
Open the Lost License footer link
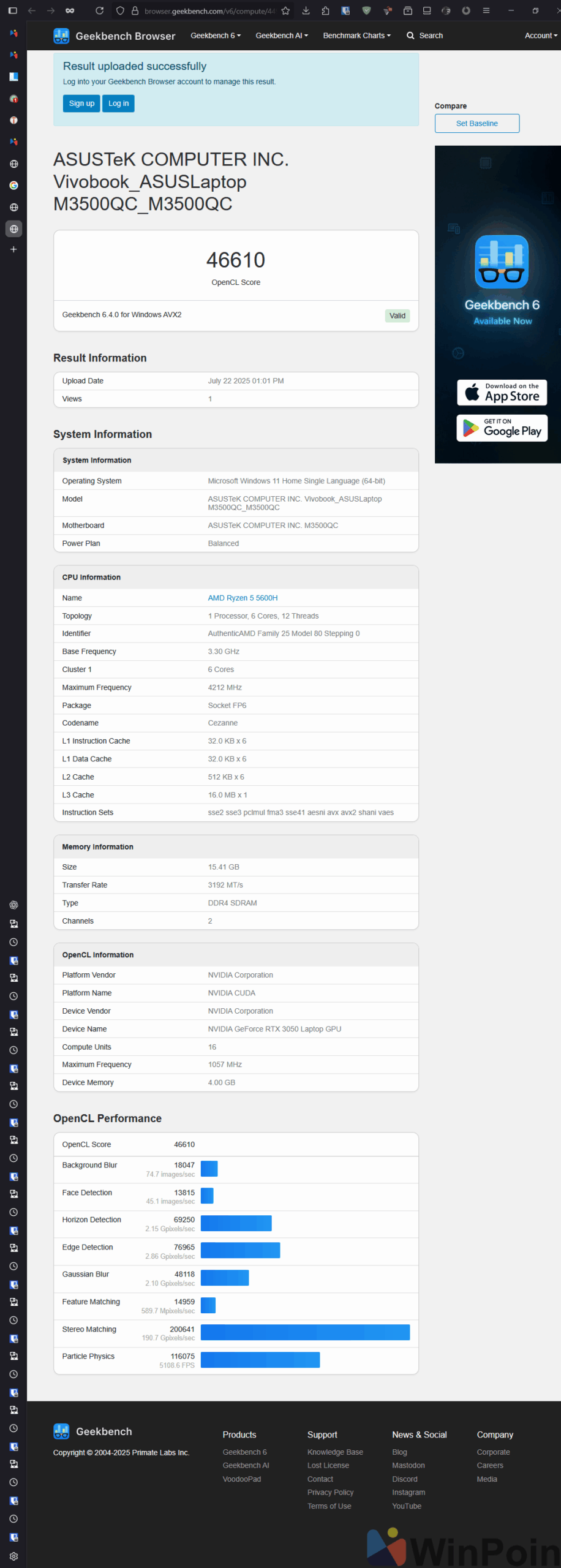[x=328, y=1466]
